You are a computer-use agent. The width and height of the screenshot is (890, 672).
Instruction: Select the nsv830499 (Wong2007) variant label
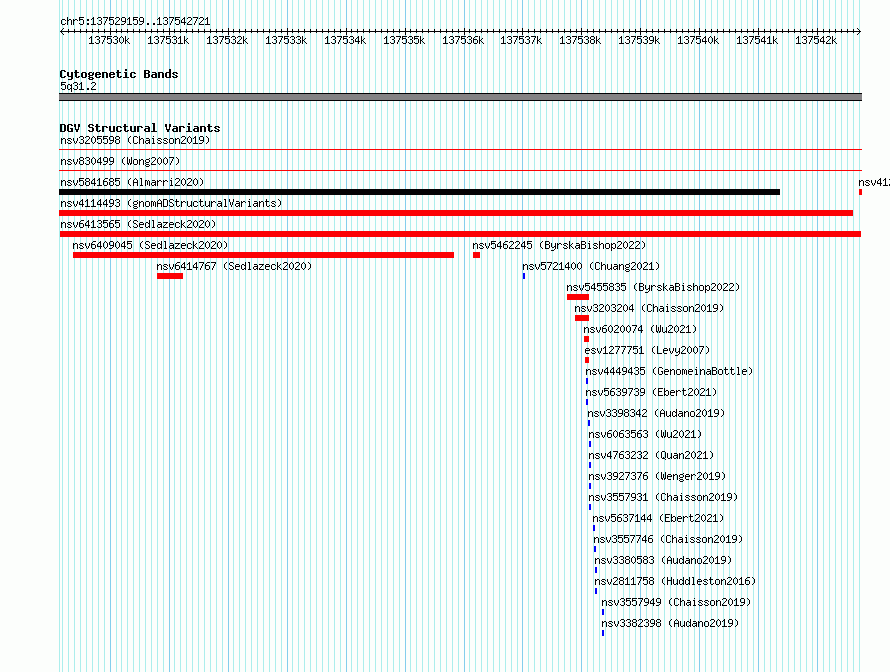120,161
